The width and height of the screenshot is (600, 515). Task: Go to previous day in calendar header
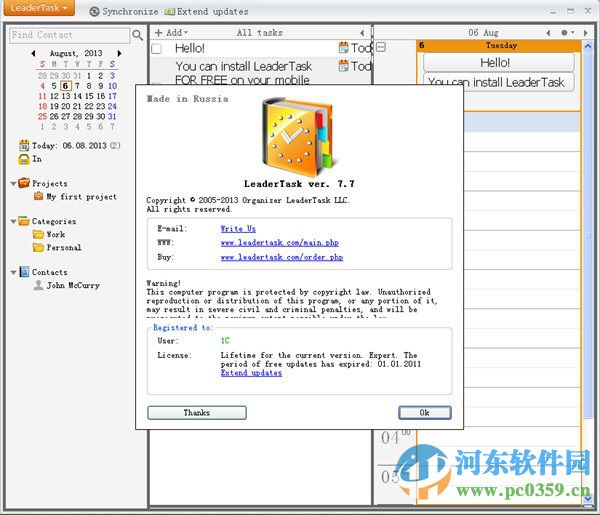[548, 33]
